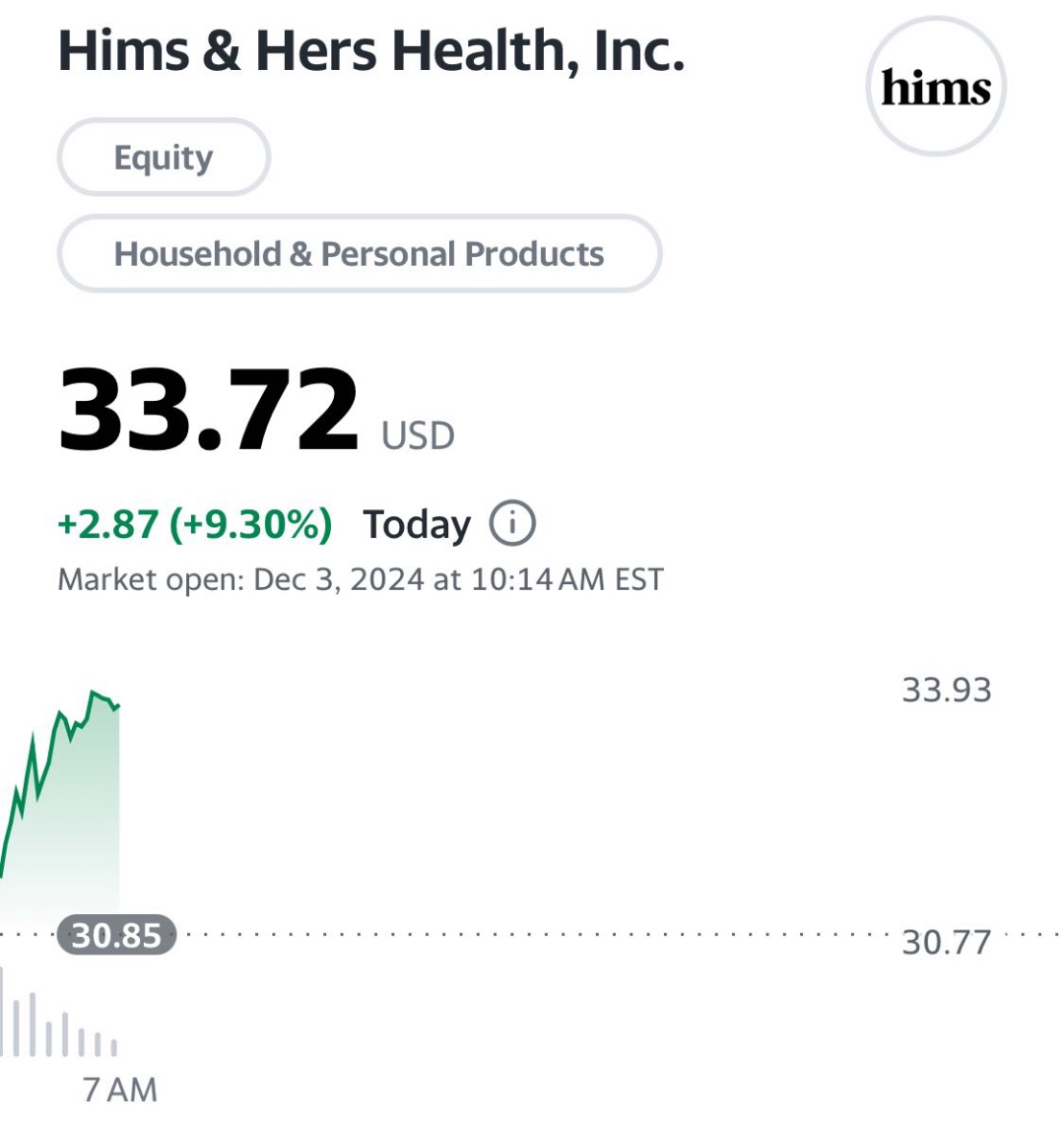Tap the USD currency label
Image resolution: width=1064 pixels, height=1126 pixels.
(x=418, y=435)
